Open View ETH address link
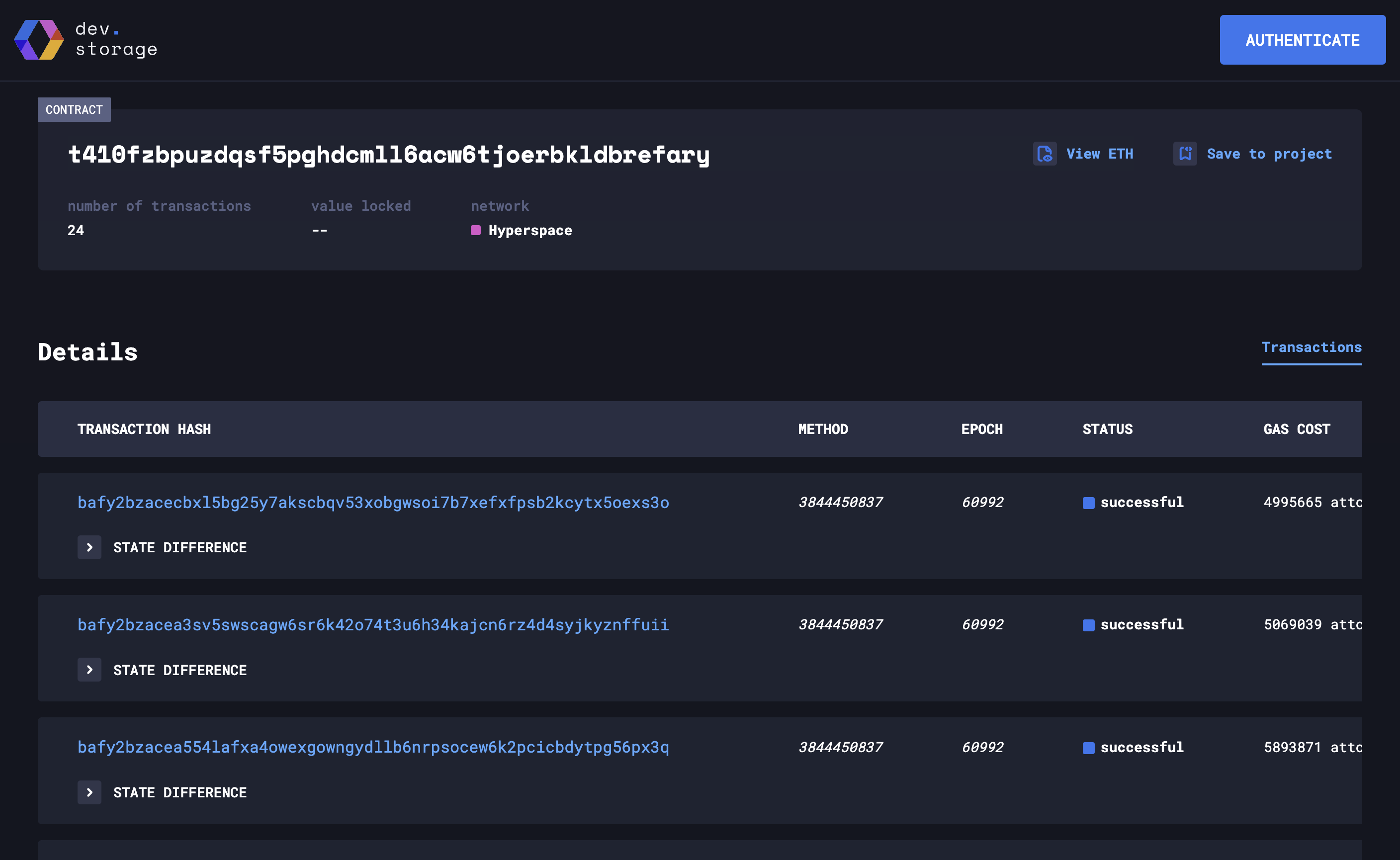 click(1099, 154)
